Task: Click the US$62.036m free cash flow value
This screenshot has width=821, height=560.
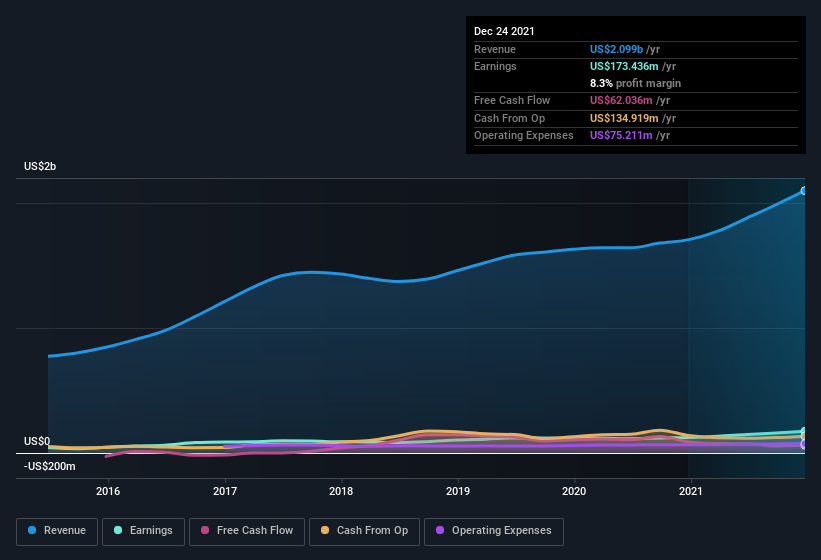Action: click(621, 100)
